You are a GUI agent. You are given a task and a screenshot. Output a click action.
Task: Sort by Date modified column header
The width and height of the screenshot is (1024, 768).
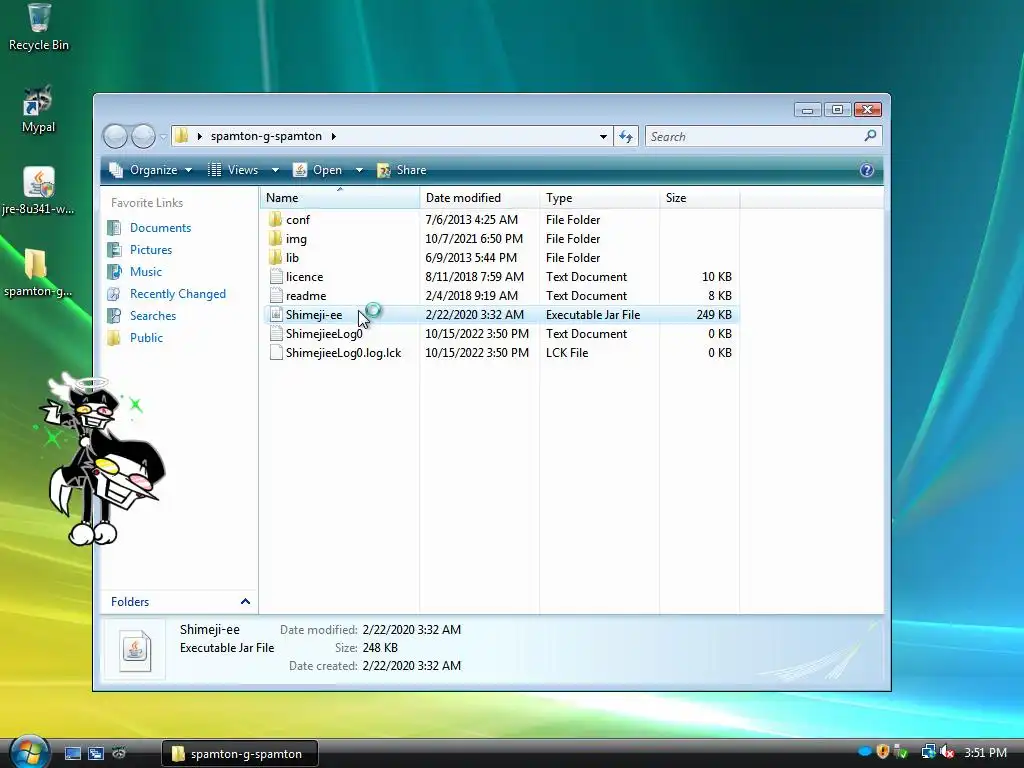pyautogui.click(x=479, y=198)
